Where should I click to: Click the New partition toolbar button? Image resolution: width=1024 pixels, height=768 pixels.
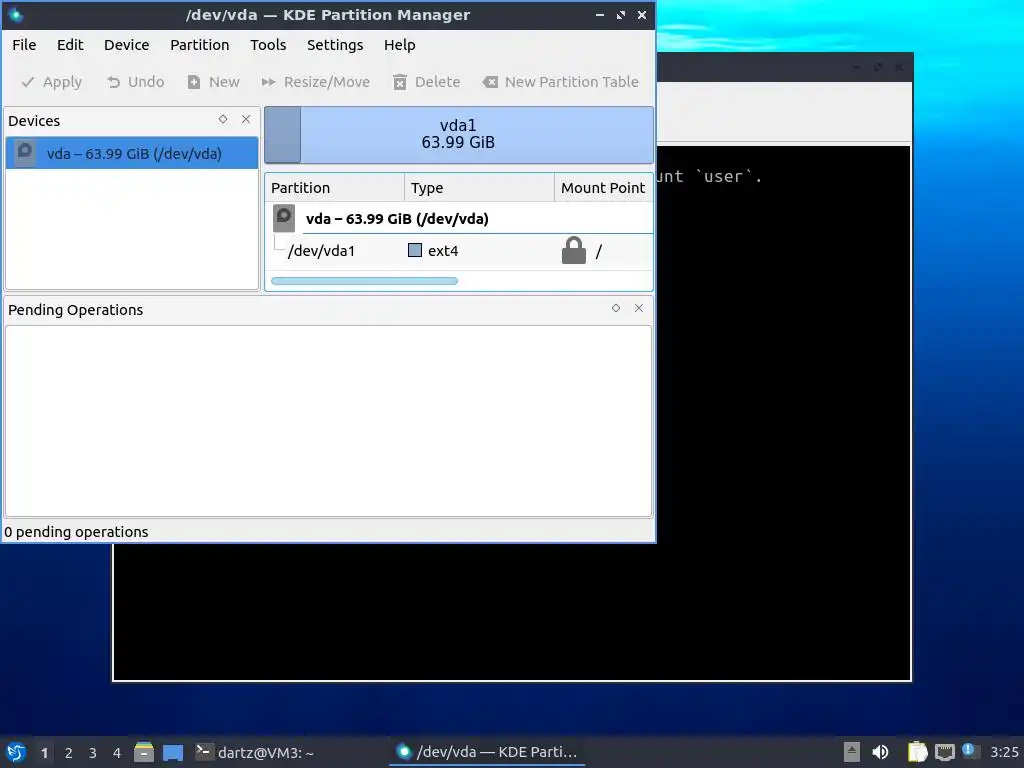coord(214,82)
